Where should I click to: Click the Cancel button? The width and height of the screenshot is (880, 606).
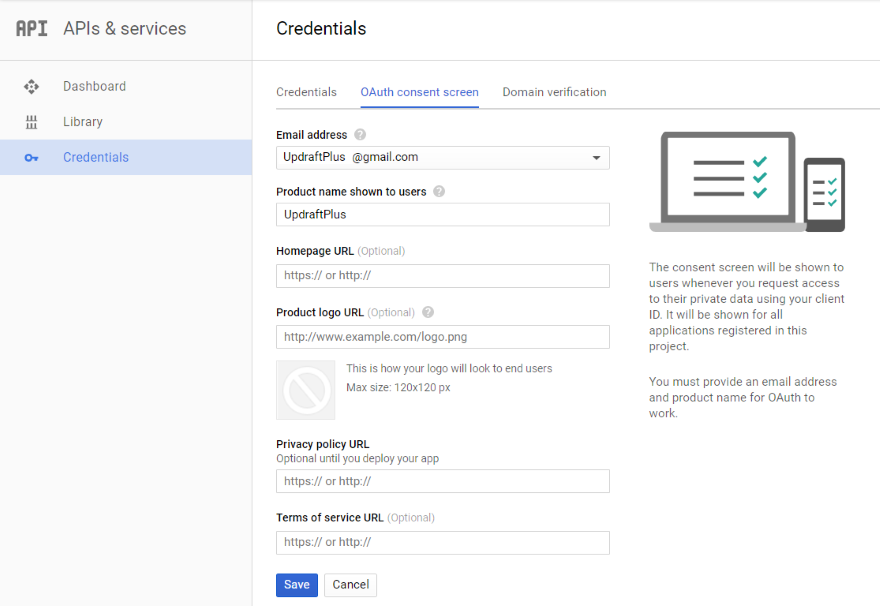coord(351,585)
